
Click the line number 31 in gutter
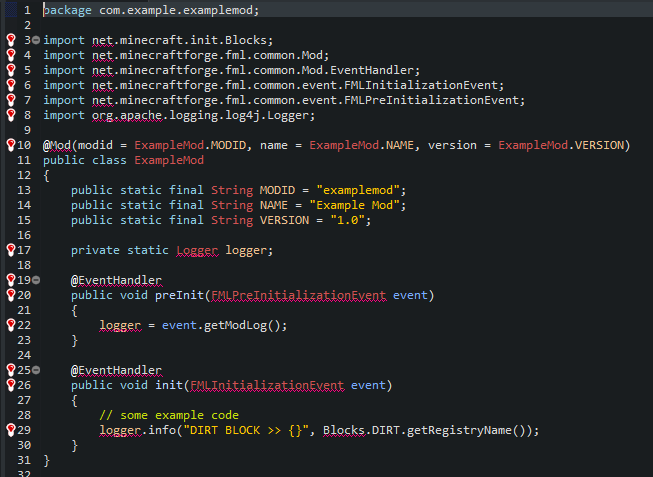point(24,460)
